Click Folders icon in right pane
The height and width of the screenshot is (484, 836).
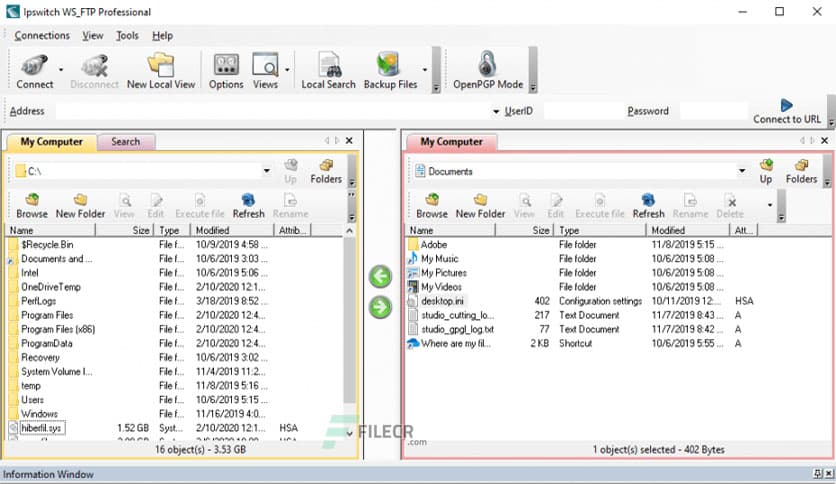click(x=801, y=171)
